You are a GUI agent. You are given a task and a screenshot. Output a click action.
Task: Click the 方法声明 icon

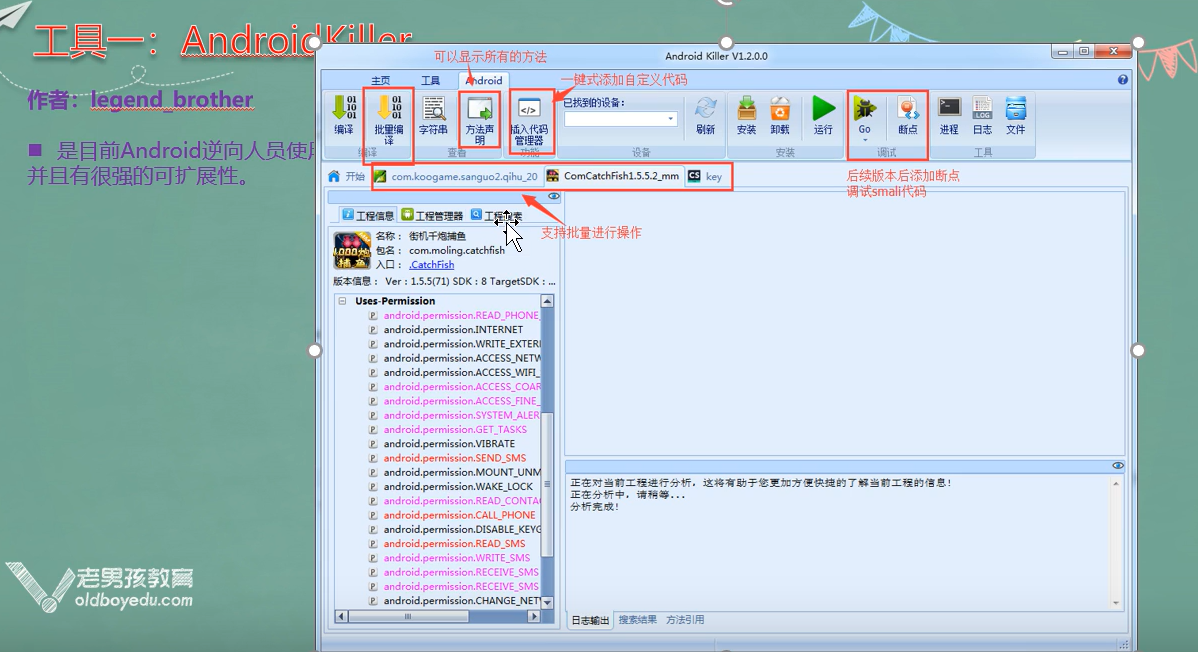pos(480,120)
